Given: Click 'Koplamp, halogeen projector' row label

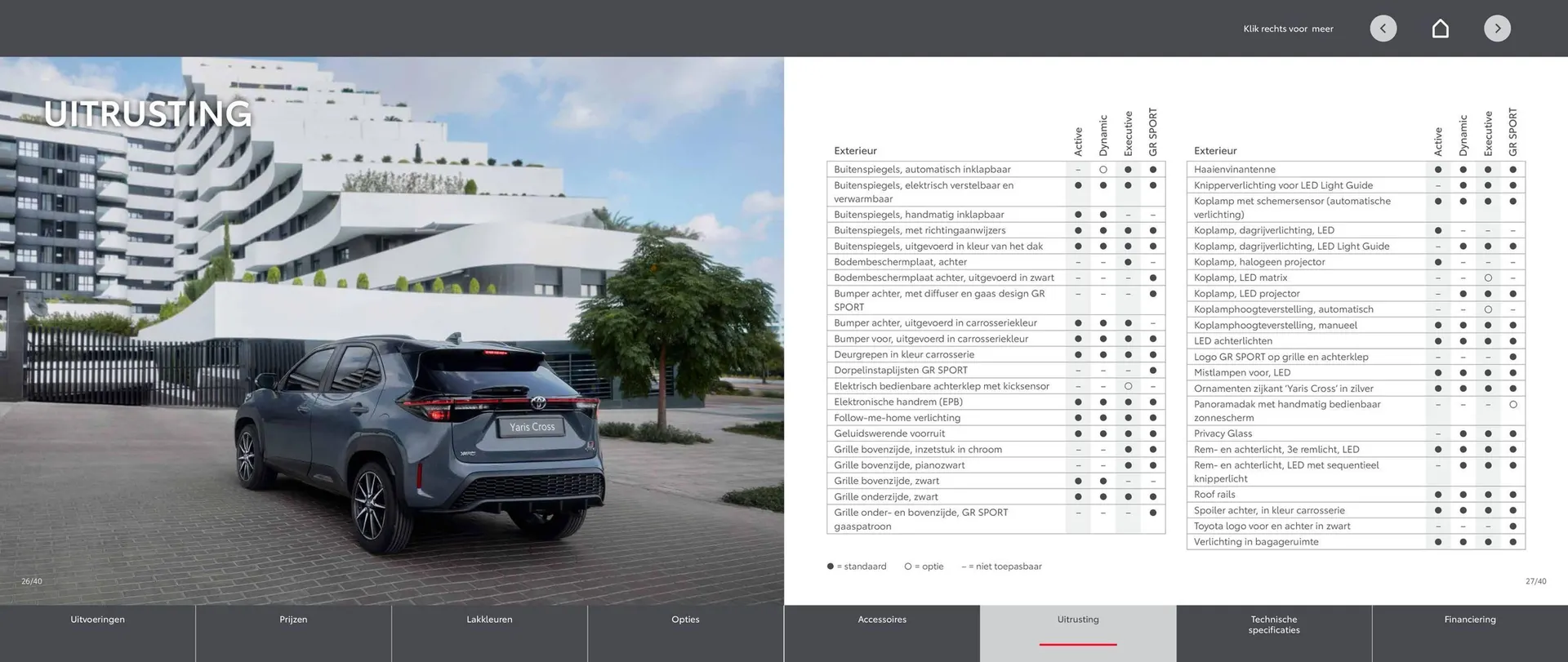Looking at the screenshot, I should [1259, 262].
